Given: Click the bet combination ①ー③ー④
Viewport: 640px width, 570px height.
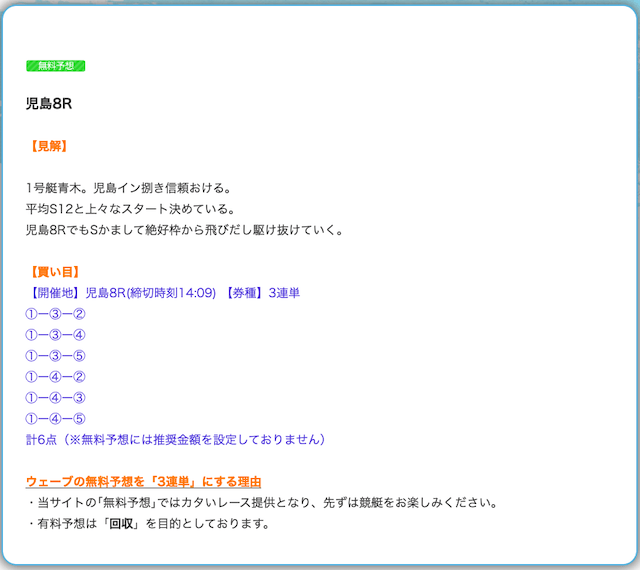Looking at the screenshot, I should (x=56, y=335).
